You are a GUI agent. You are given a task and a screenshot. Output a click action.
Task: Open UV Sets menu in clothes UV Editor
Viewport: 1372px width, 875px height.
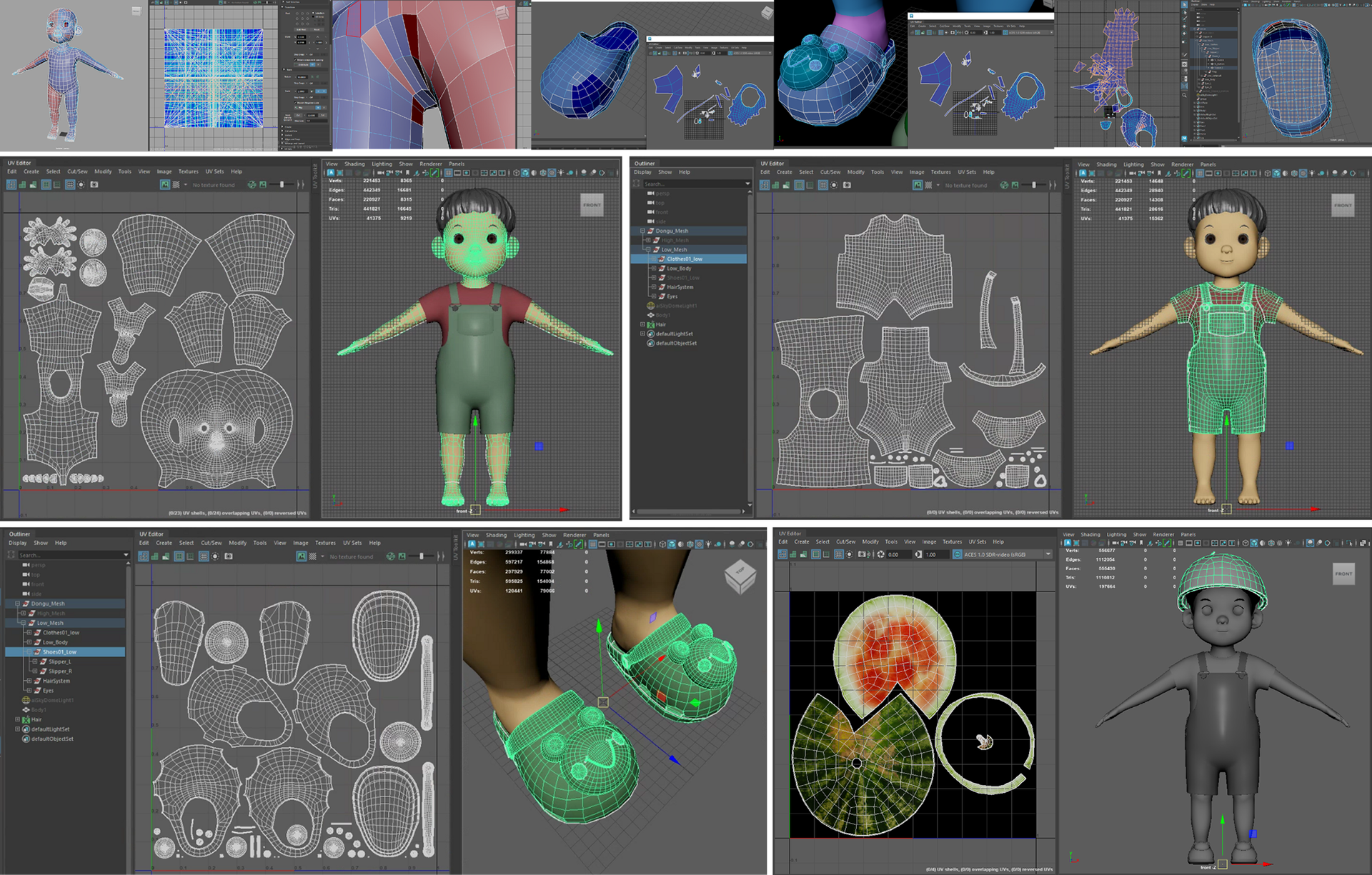967,172
